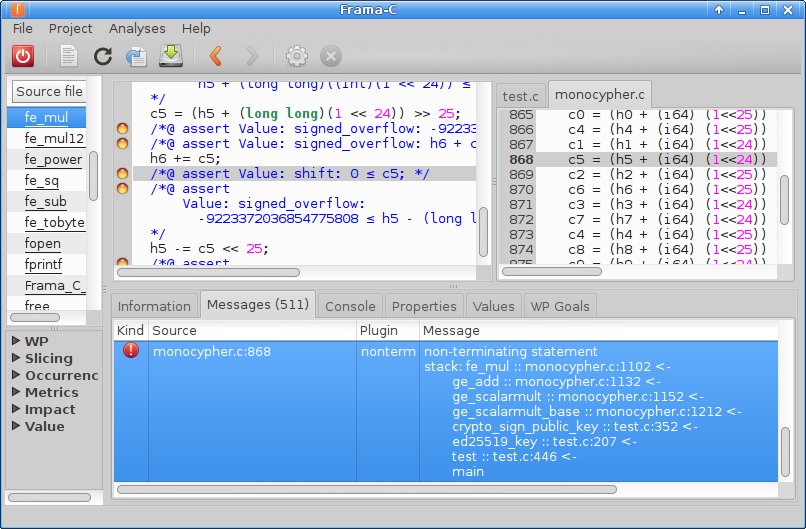Open the Values tab

[493, 306]
